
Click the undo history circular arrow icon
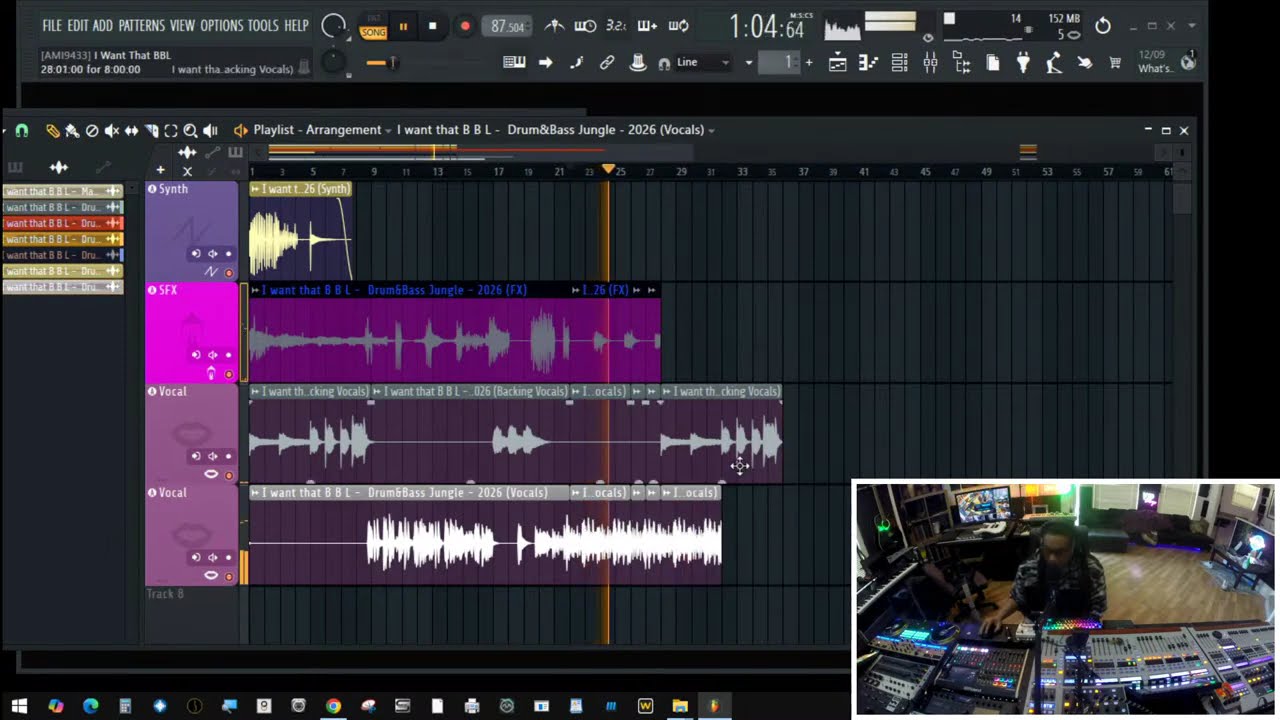click(x=1103, y=26)
